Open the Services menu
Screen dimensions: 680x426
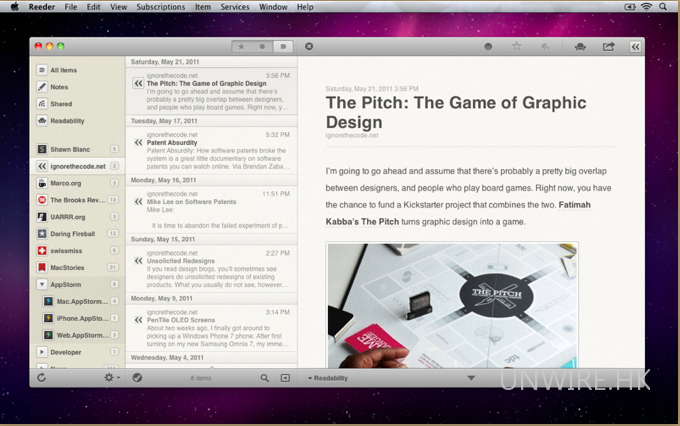click(235, 7)
